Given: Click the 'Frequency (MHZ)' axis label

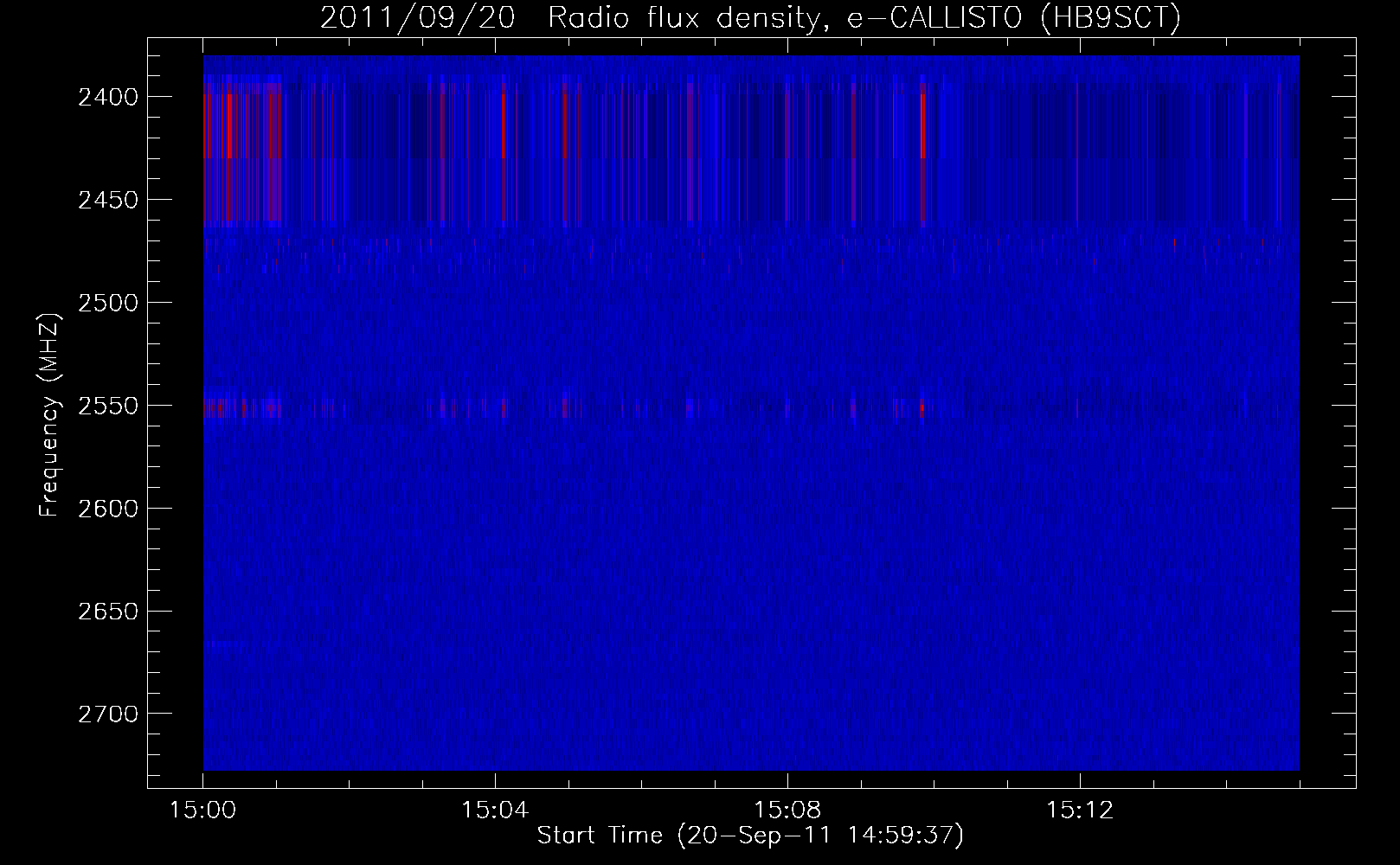Looking at the screenshot, I should pyautogui.click(x=49, y=414).
